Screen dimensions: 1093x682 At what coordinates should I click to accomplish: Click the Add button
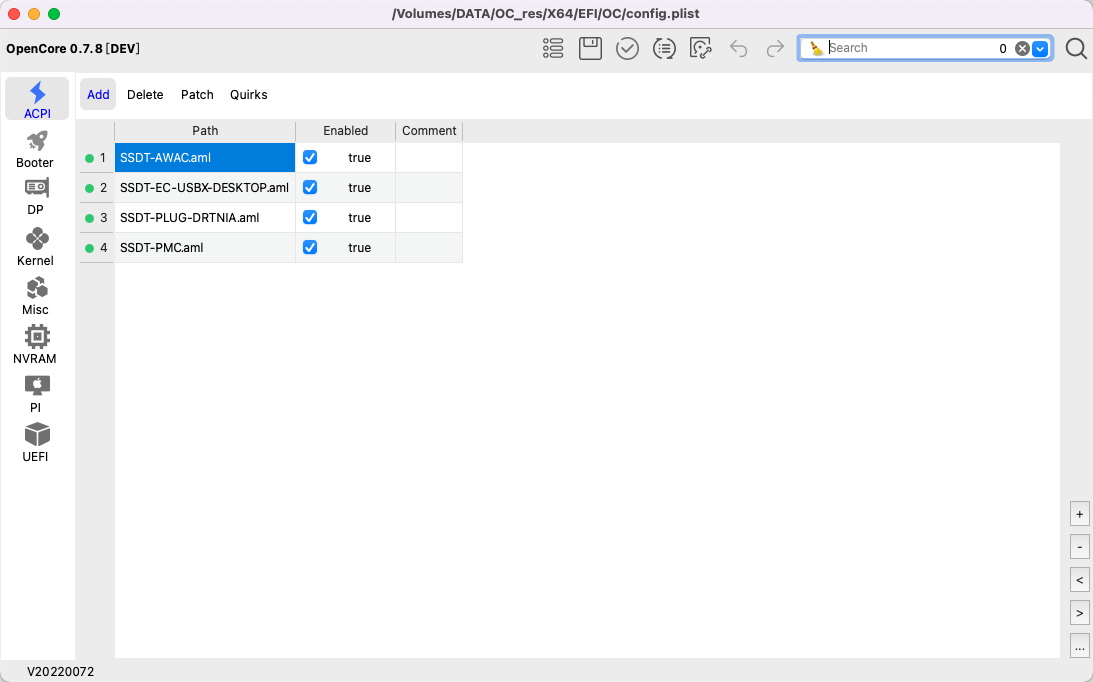(98, 94)
